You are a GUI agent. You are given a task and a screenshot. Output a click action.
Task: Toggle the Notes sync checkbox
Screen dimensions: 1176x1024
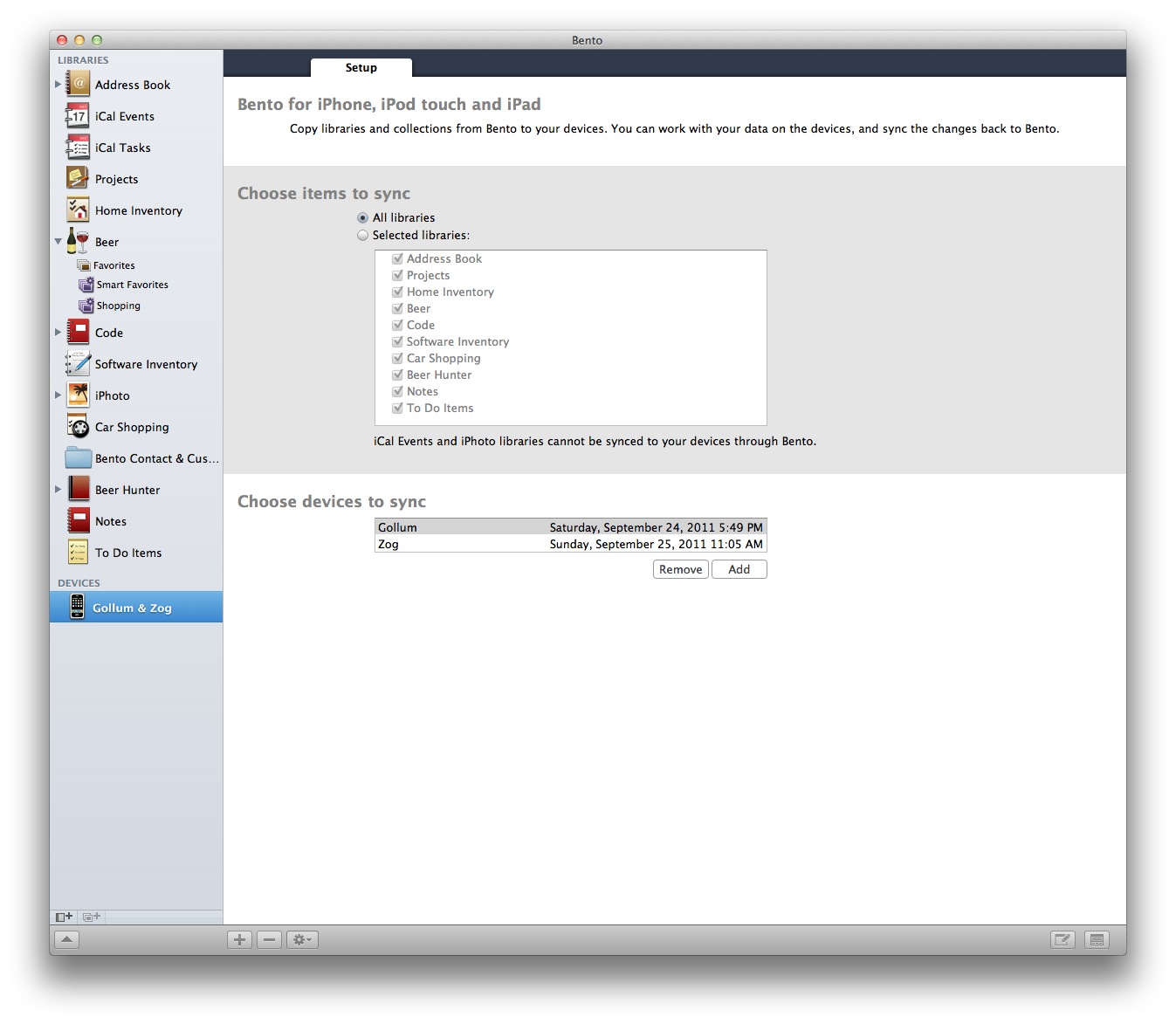pos(397,391)
